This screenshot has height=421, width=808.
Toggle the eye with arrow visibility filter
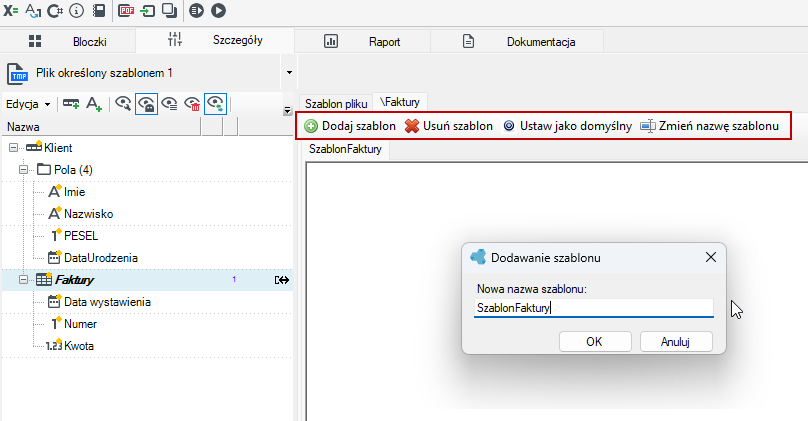[x=215, y=104]
